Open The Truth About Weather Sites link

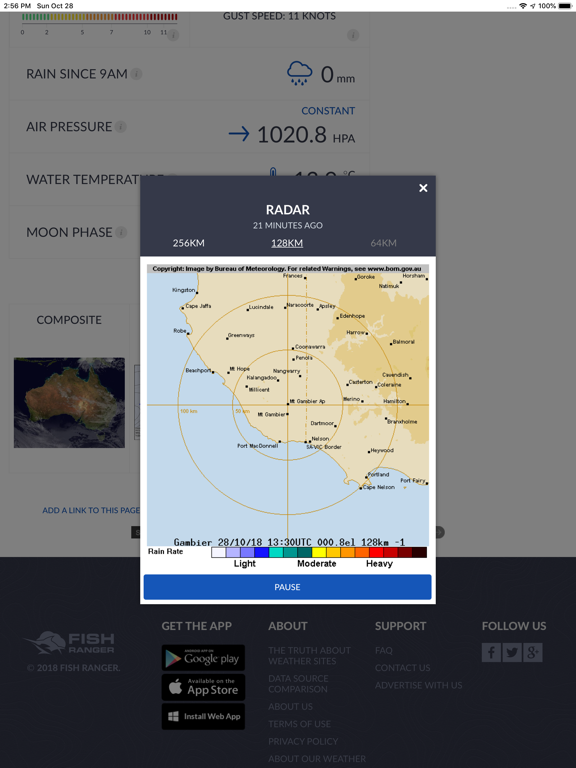pos(310,655)
